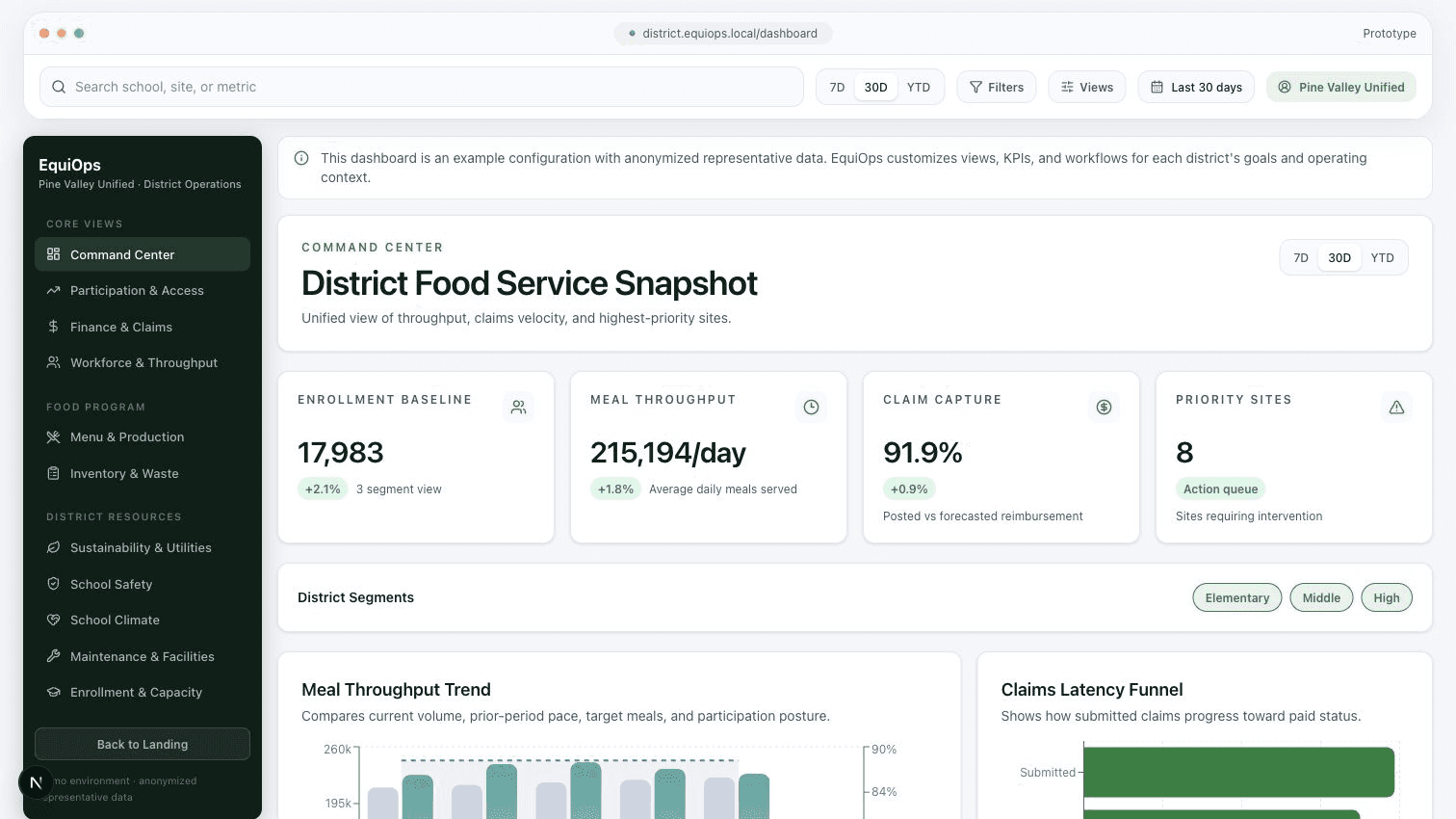Select YTD in the top toolbar range
The height and width of the screenshot is (819, 1456).
coord(919,87)
